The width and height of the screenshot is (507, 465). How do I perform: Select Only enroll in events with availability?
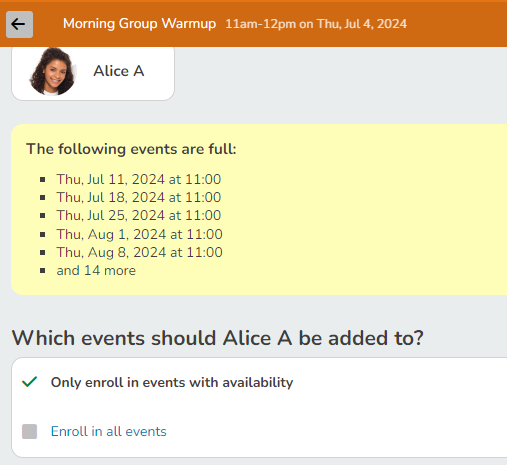(x=172, y=382)
